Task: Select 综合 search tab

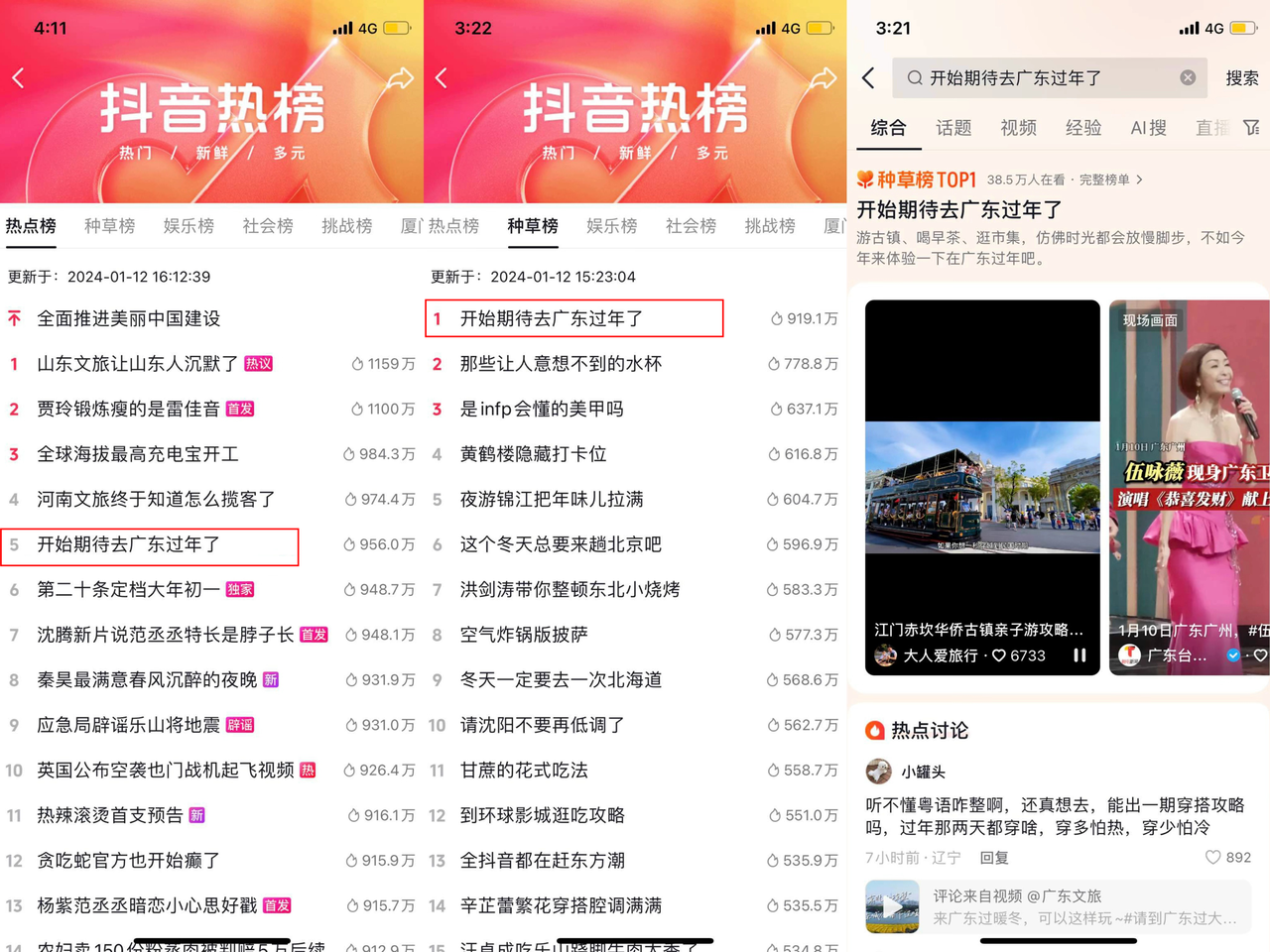Action: (888, 127)
